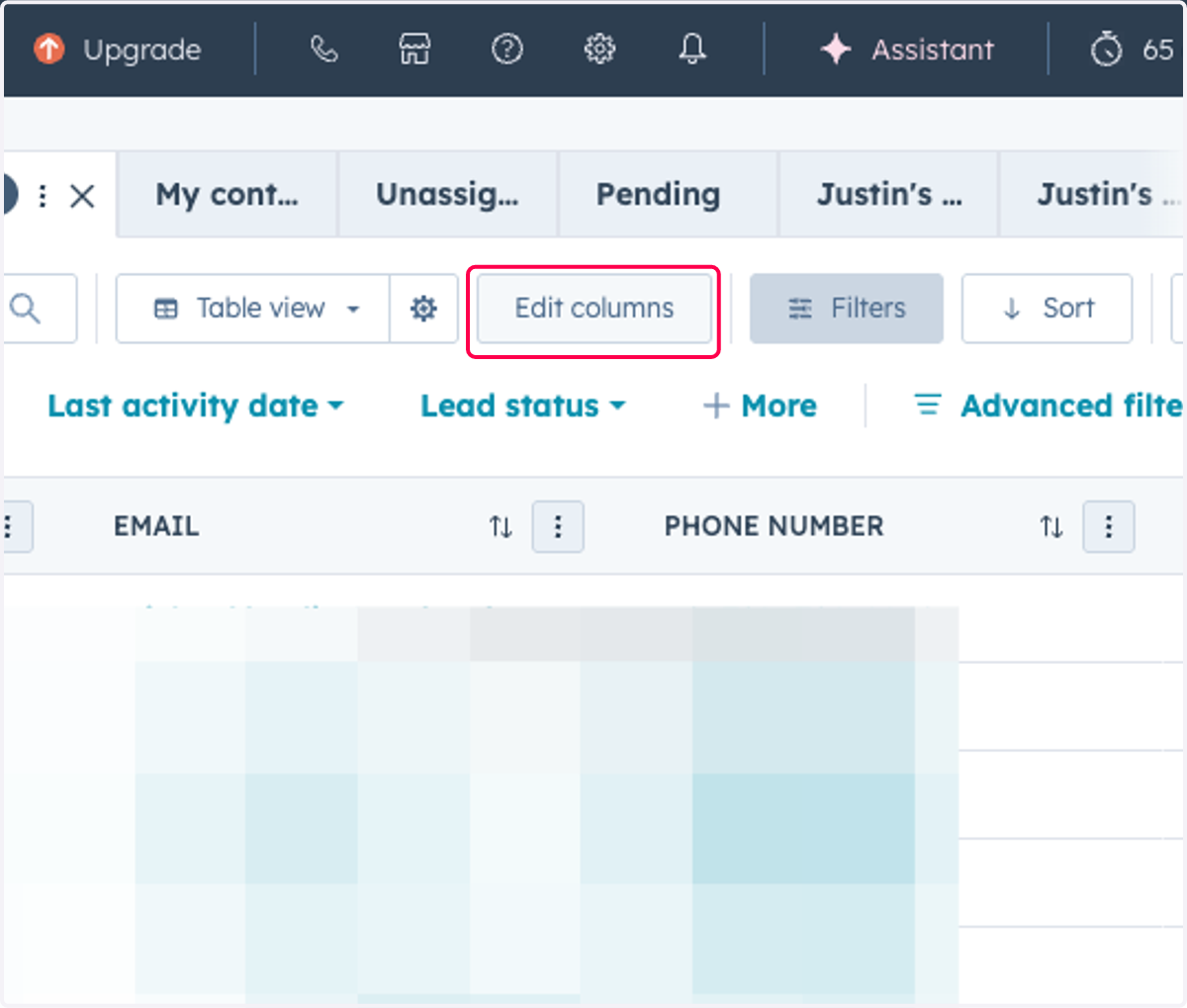Click the Sort button
The image size is (1187, 1008).
coord(1047,309)
